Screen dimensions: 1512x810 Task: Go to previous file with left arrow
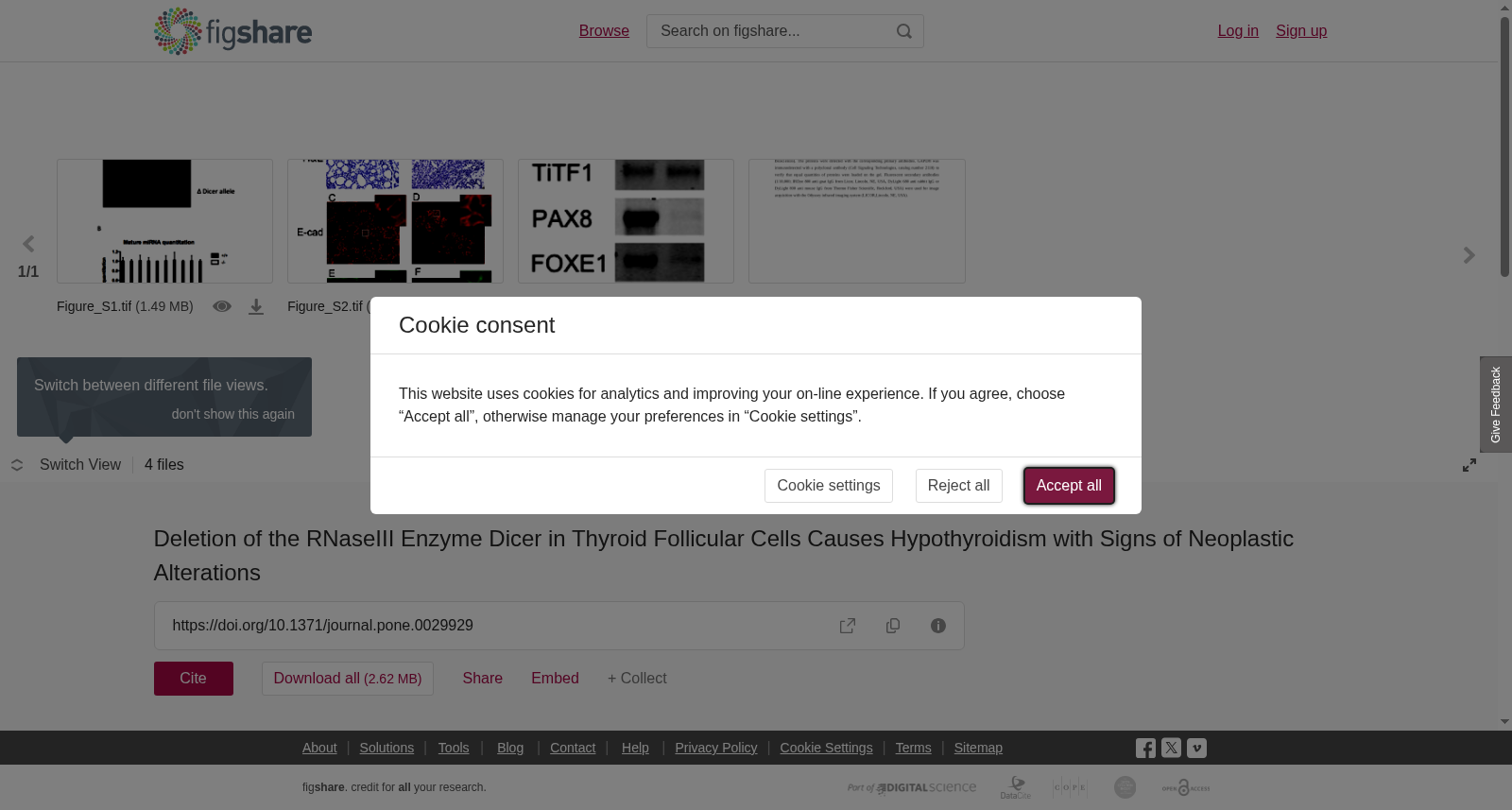tap(28, 245)
